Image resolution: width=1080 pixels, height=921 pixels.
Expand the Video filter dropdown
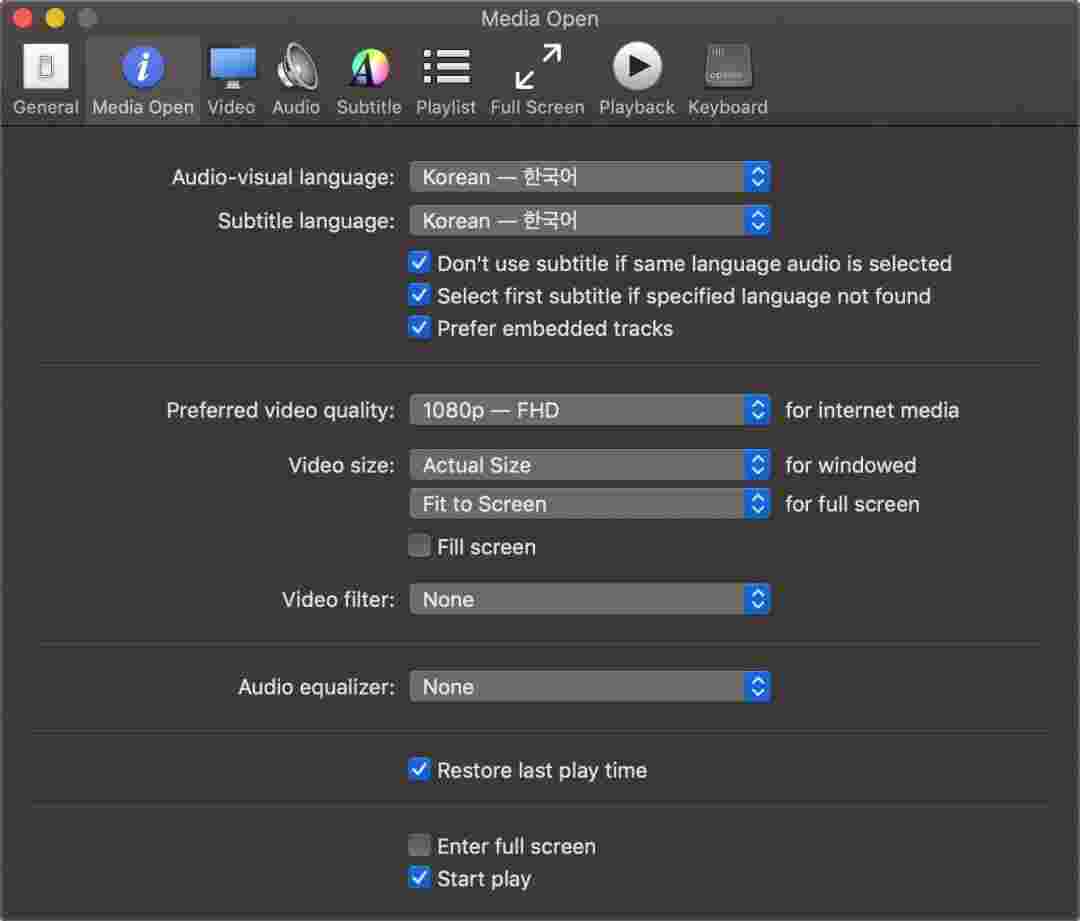pyautogui.click(x=590, y=600)
